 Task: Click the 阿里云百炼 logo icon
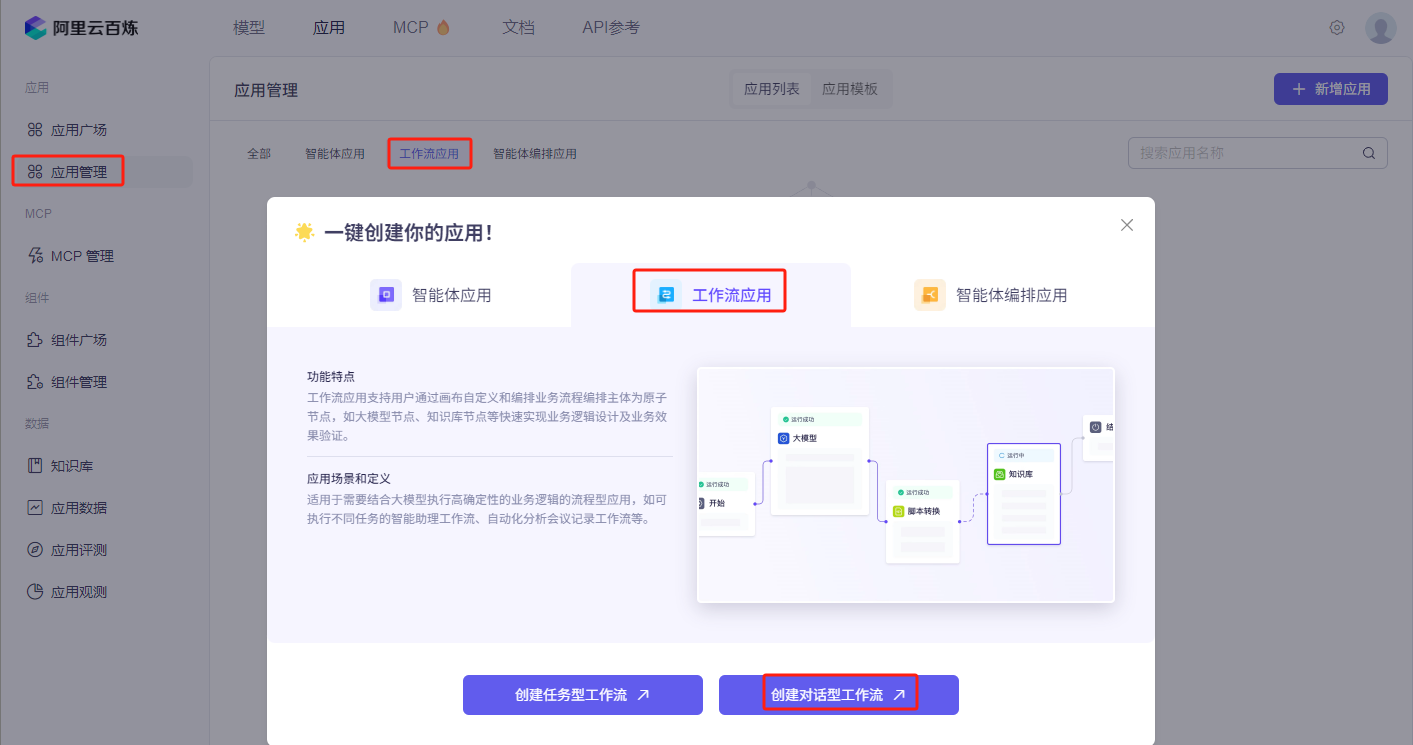(x=36, y=27)
